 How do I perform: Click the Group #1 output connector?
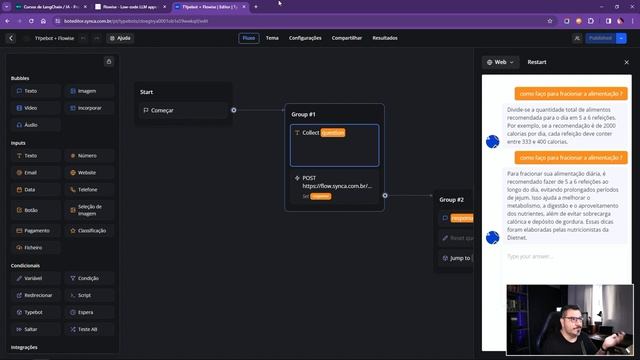coord(385,196)
